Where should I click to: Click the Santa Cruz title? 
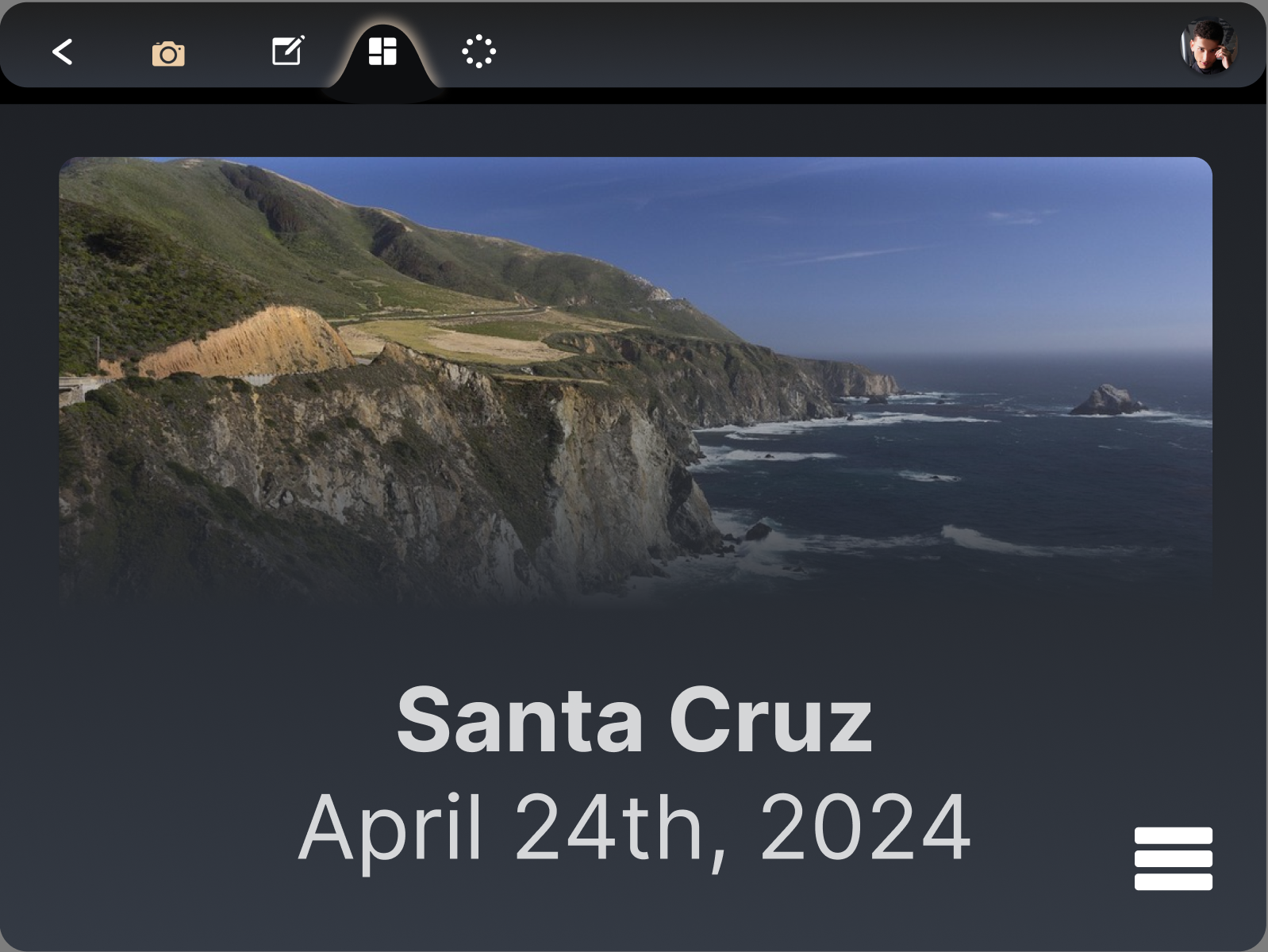pos(634,720)
